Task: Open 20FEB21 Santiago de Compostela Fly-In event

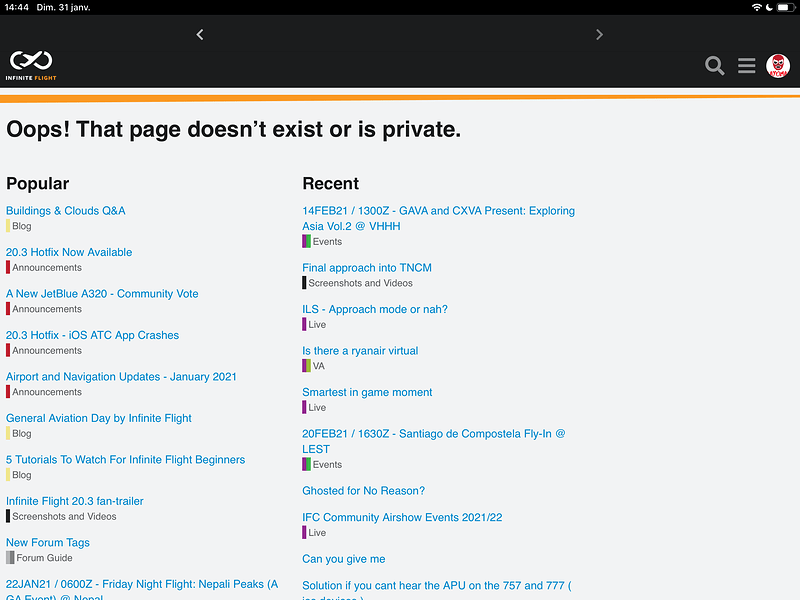Action: [x=434, y=441]
